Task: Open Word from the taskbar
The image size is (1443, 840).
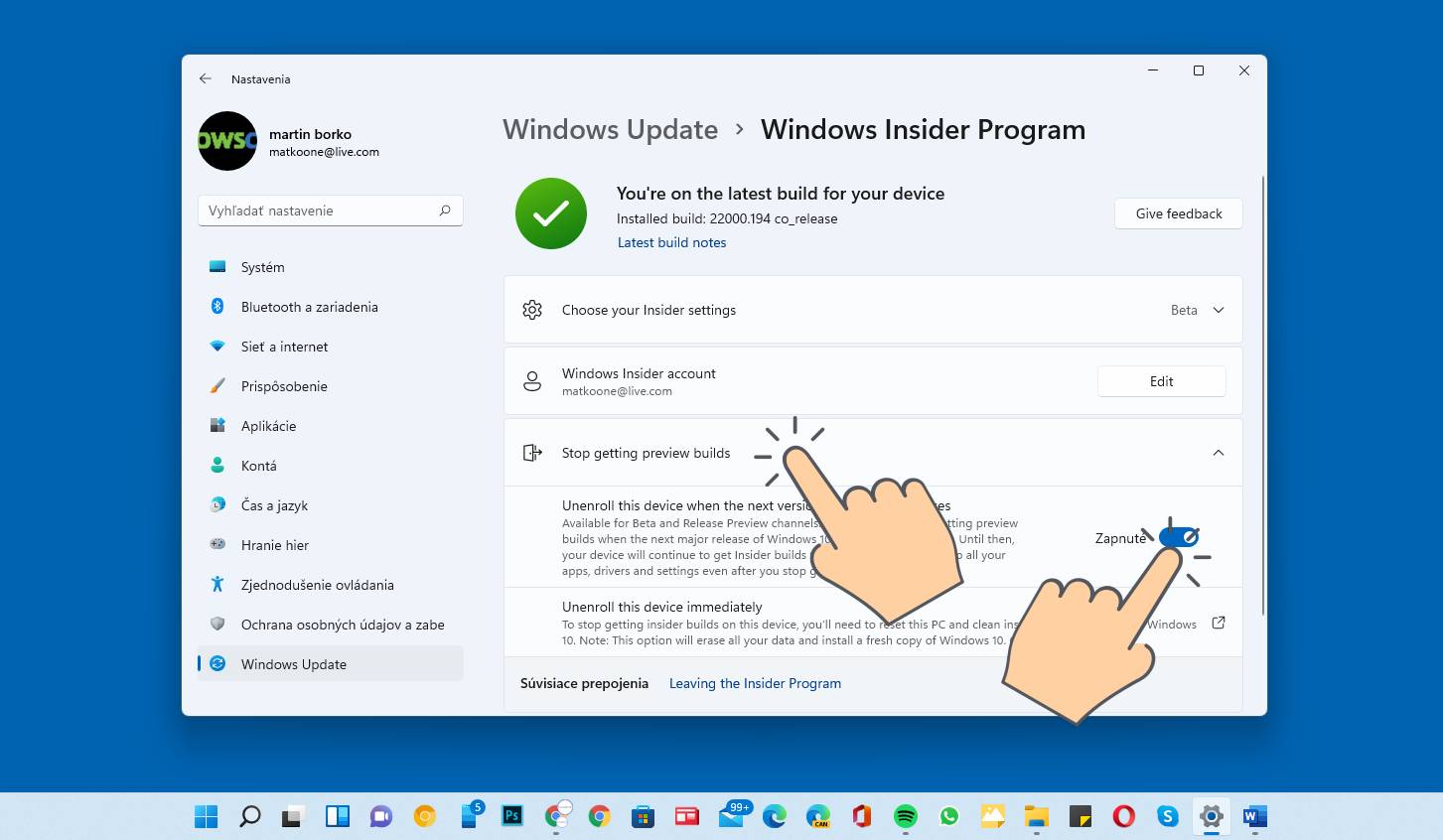Action: [x=1254, y=816]
